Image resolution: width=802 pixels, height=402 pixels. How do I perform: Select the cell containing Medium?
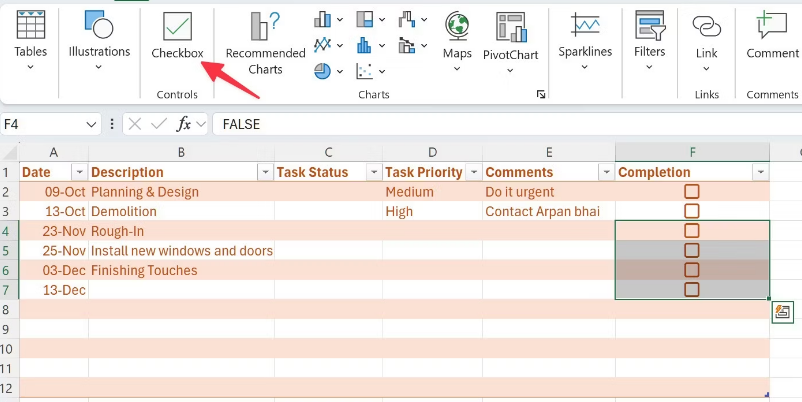[x=432, y=192]
